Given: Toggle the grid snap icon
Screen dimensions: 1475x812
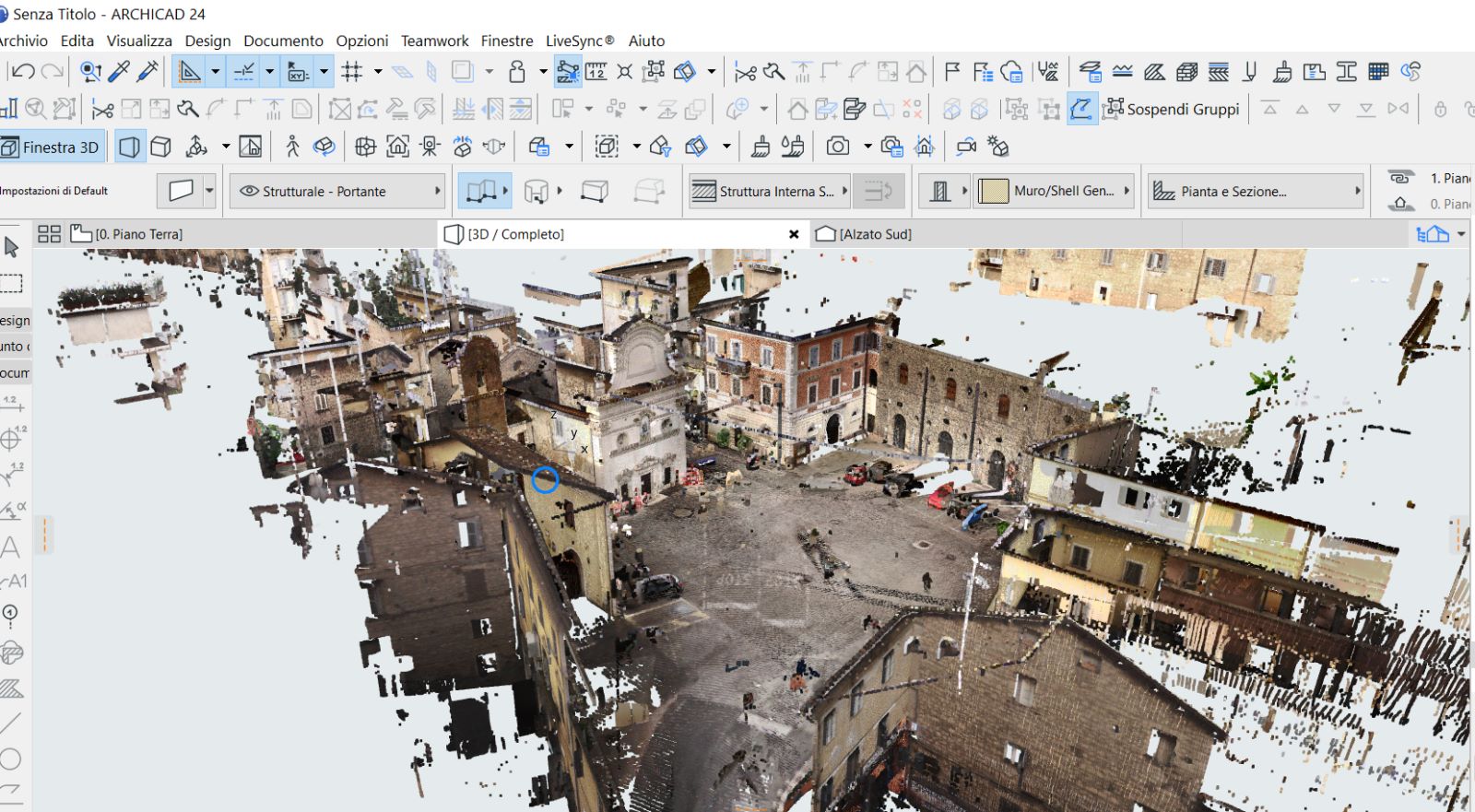Looking at the screenshot, I should (351, 72).
